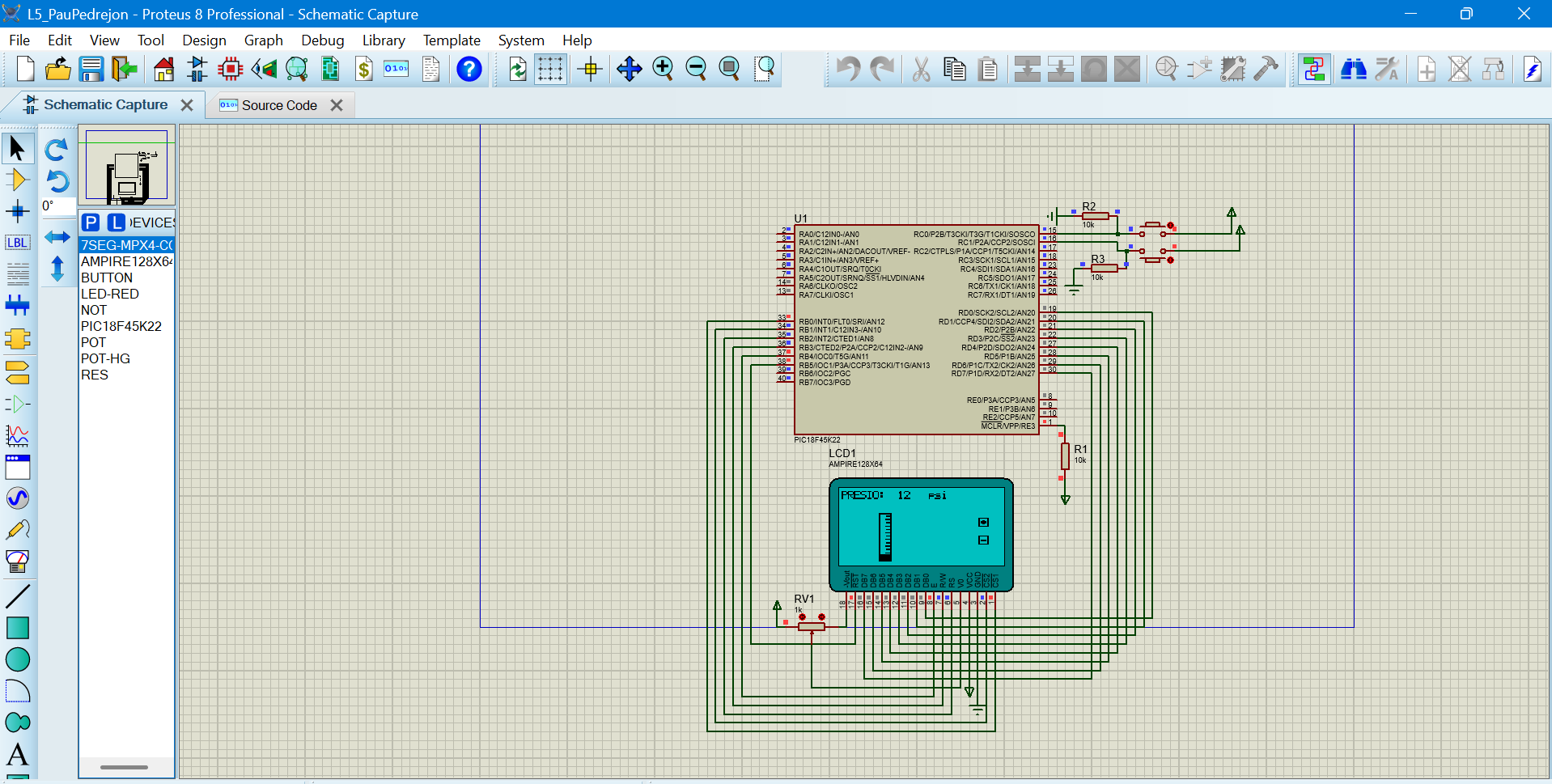The width and height of the screenshot is (1552, 784).
Task: Select the Graph Mode tool
Action: (17, 436)
